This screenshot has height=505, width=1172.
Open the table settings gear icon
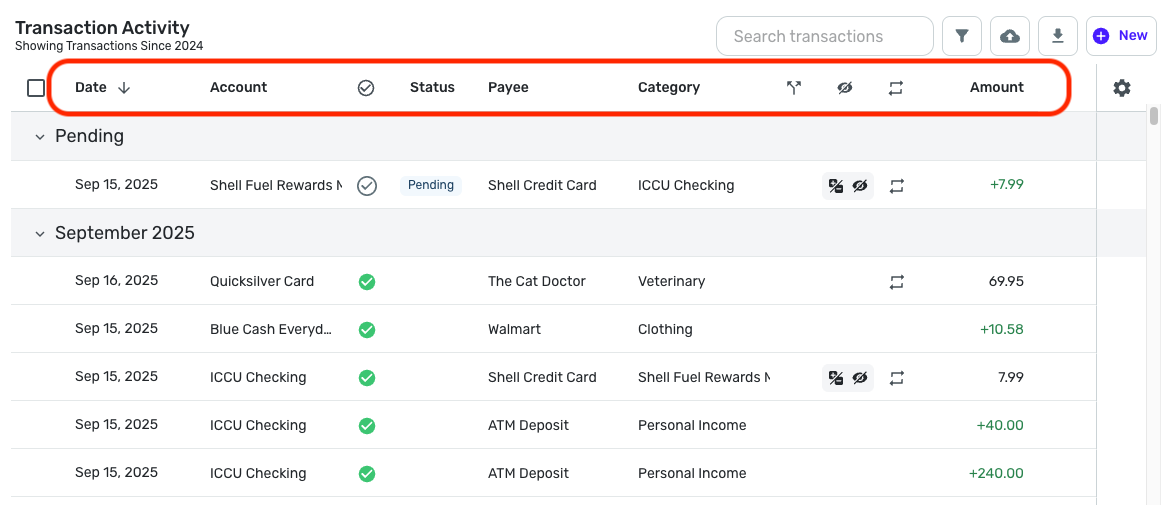1122,88
